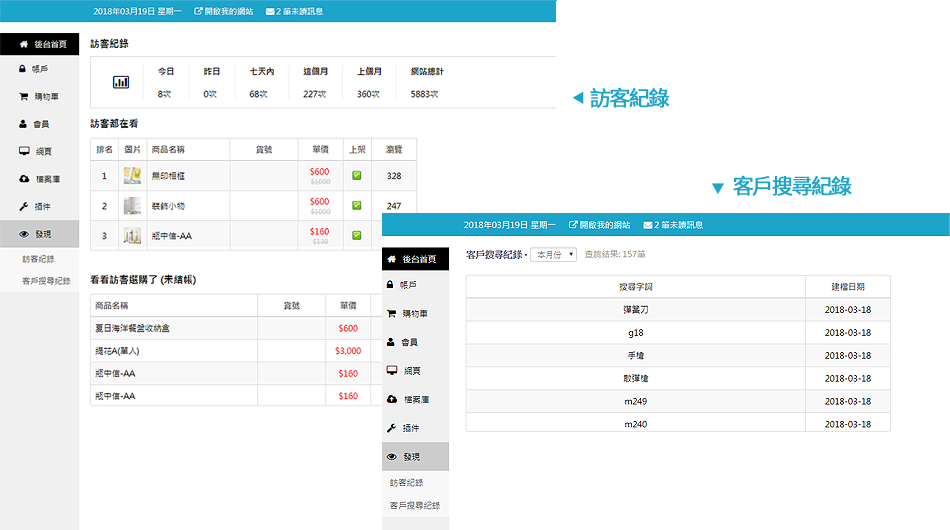Open the 本月份 dropdown in 客戶搜尋紀錄
The width and height of the screenshot is (950, 530).
pyautogui.click(x=553, y=255)
